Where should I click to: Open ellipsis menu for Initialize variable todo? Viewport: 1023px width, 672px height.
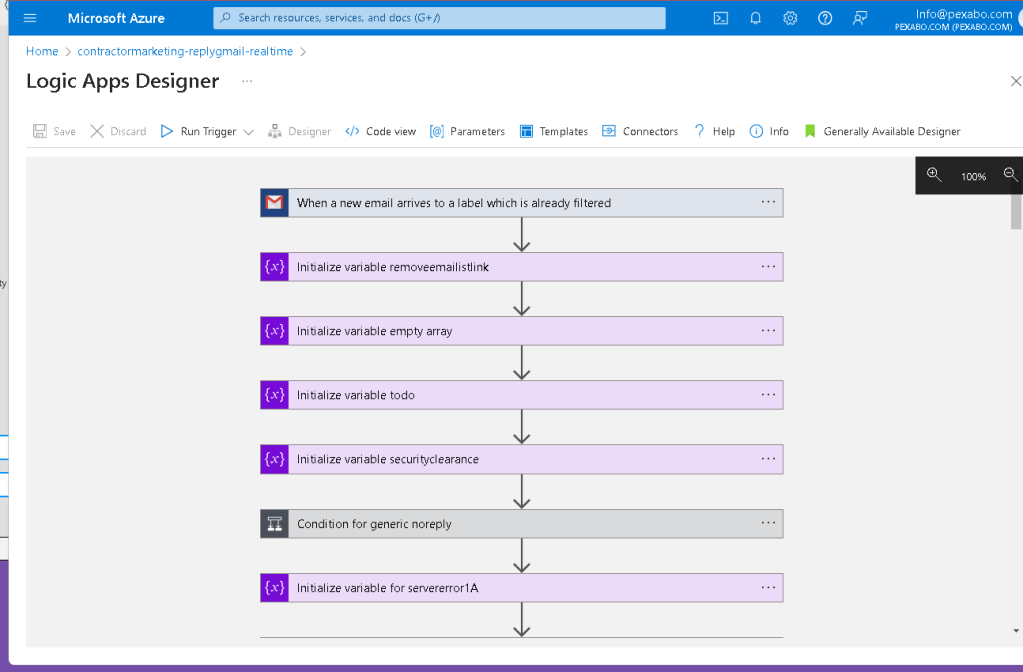pyautogui.click(x=768, y=395)
